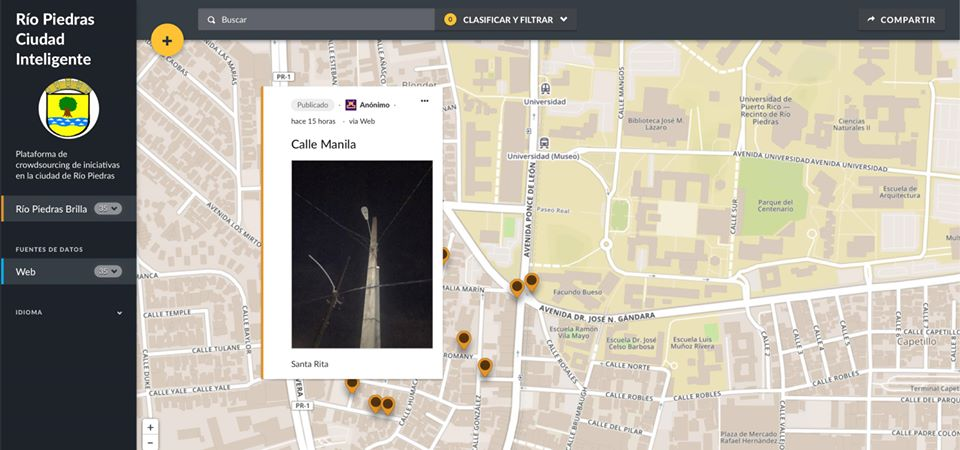This screenshot has width=960, height=450.
Task: Click the Universidad (Museo) station icon
Action: click(544, 143)
